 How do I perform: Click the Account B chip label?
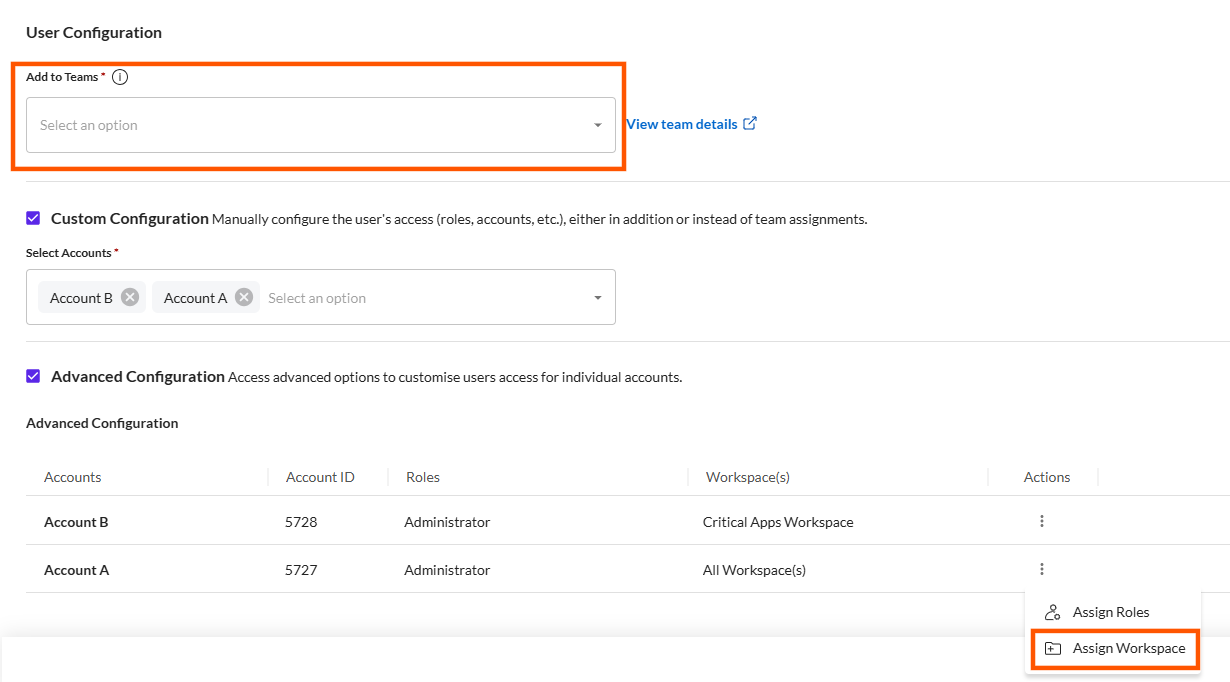click(81, 298)
